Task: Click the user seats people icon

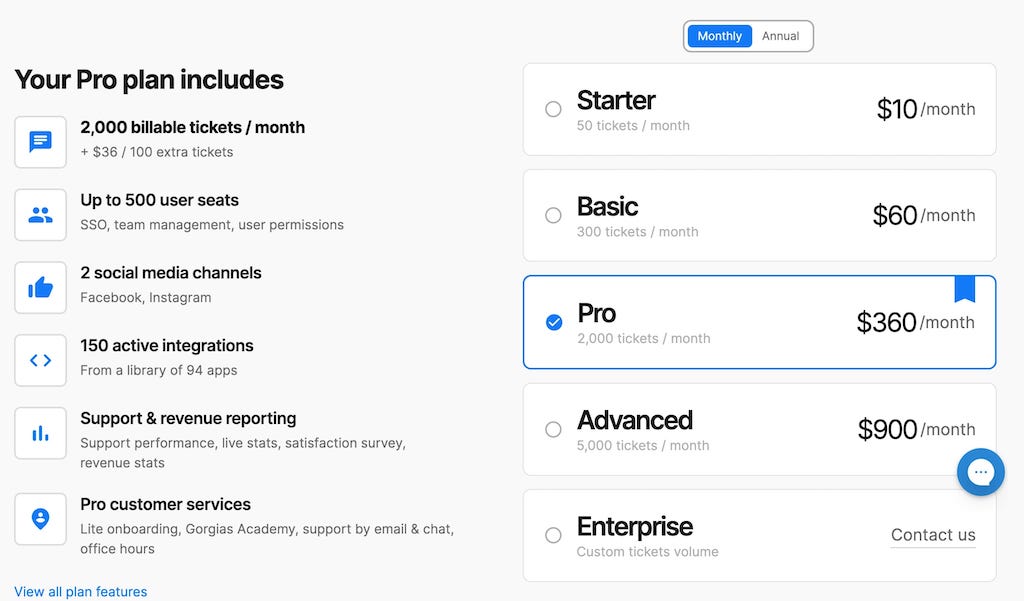Action: (40, 215)
